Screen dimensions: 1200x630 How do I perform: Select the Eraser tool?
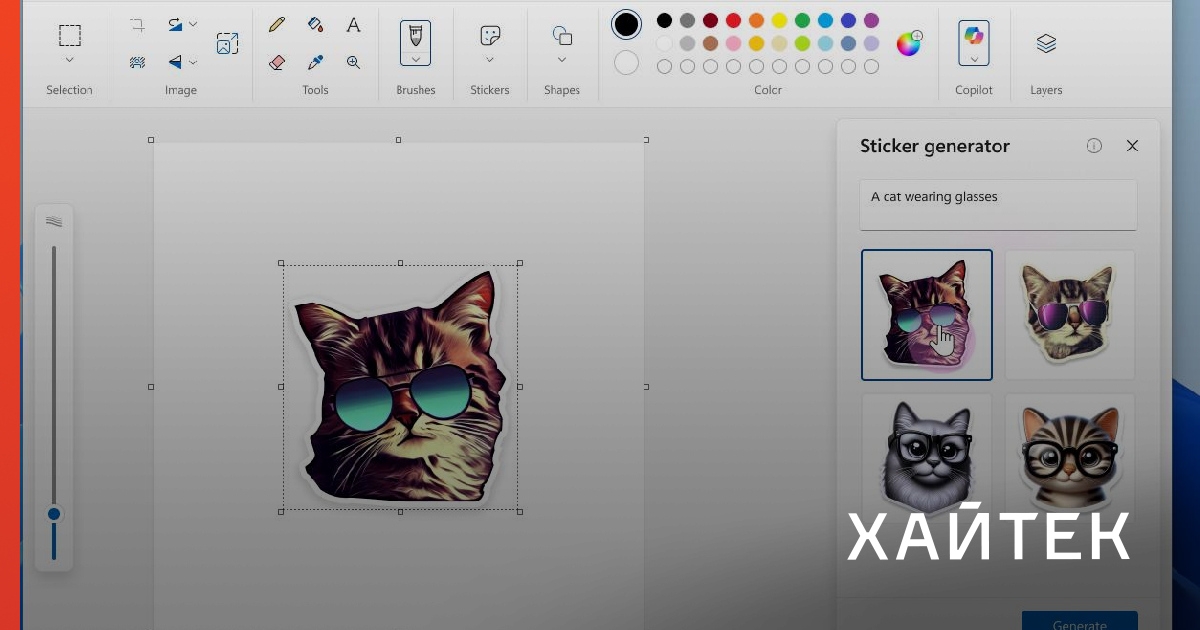(277, 62)
